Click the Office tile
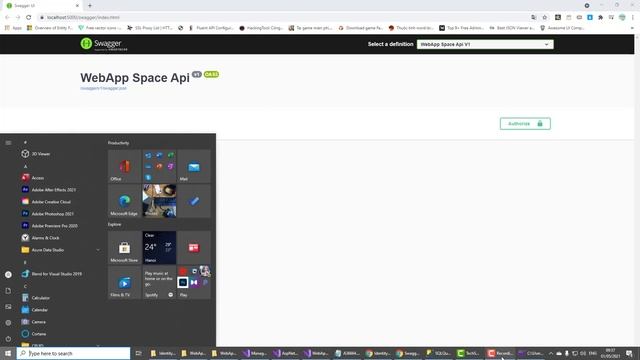 pyautogui.click(x=124, y=166)
